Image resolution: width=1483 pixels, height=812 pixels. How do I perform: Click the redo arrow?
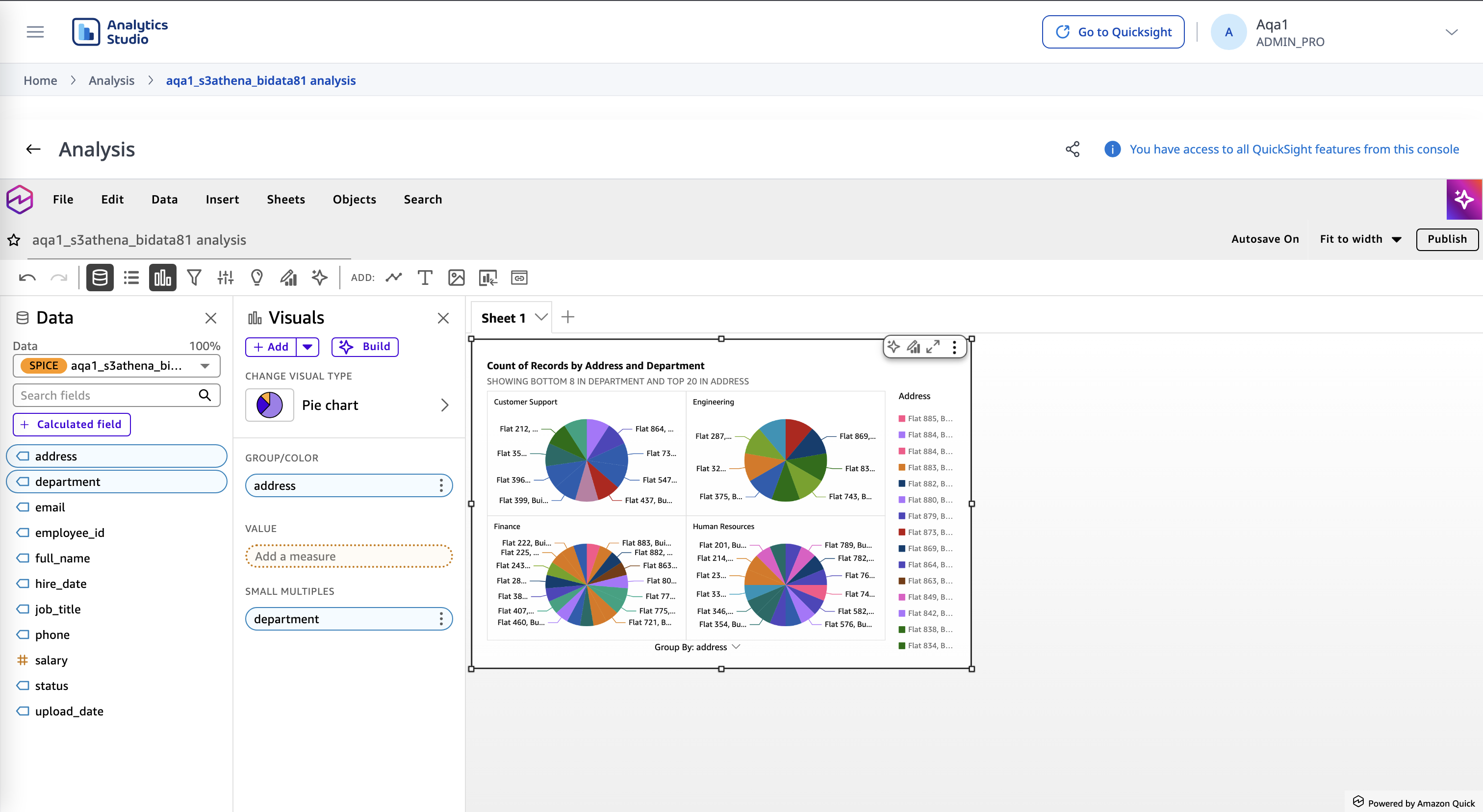point(59,278)
